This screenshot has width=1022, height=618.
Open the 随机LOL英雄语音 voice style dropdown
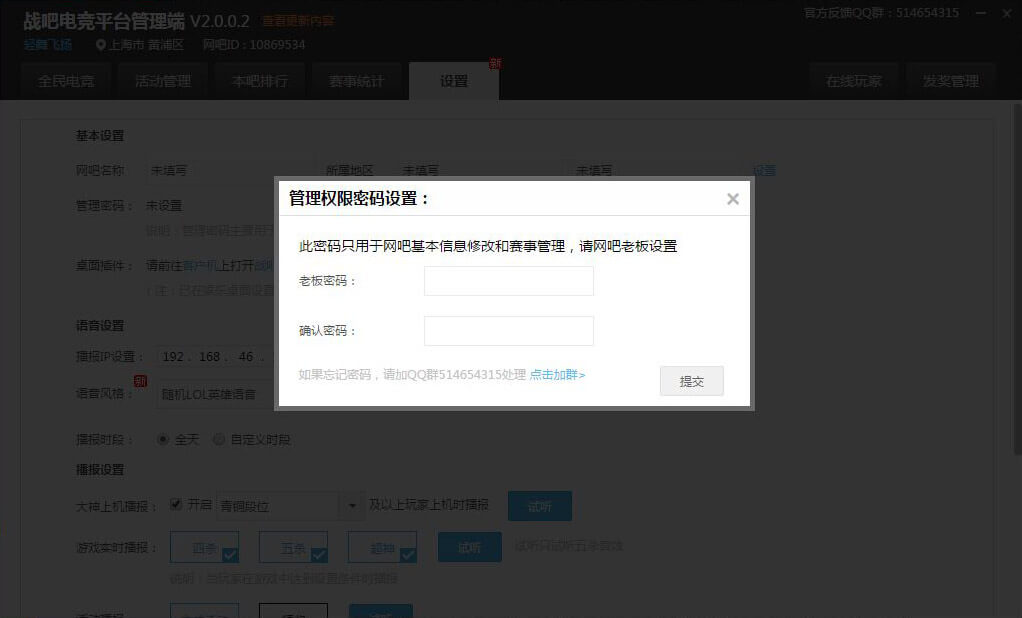pyautogui.click(x=216, y=394)
